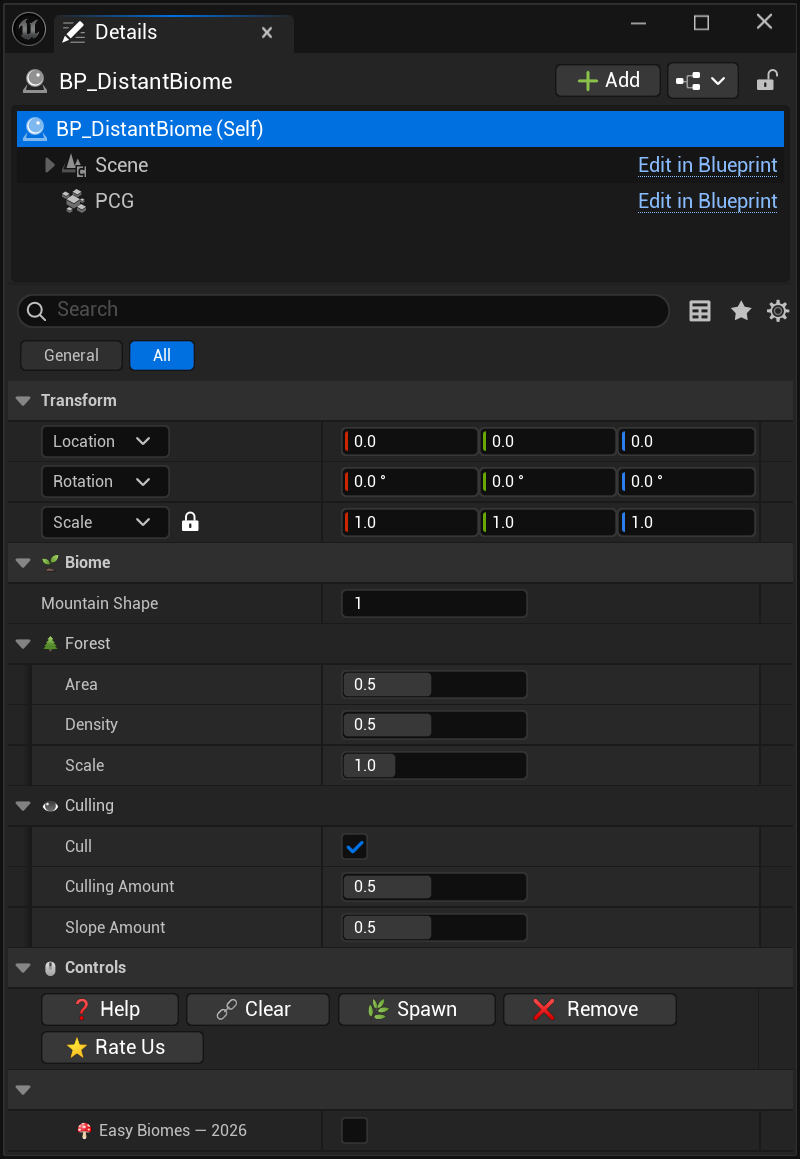Click the Location Y value field
The width and height of the screenshot is (800, 1159).
coord(548,441)
